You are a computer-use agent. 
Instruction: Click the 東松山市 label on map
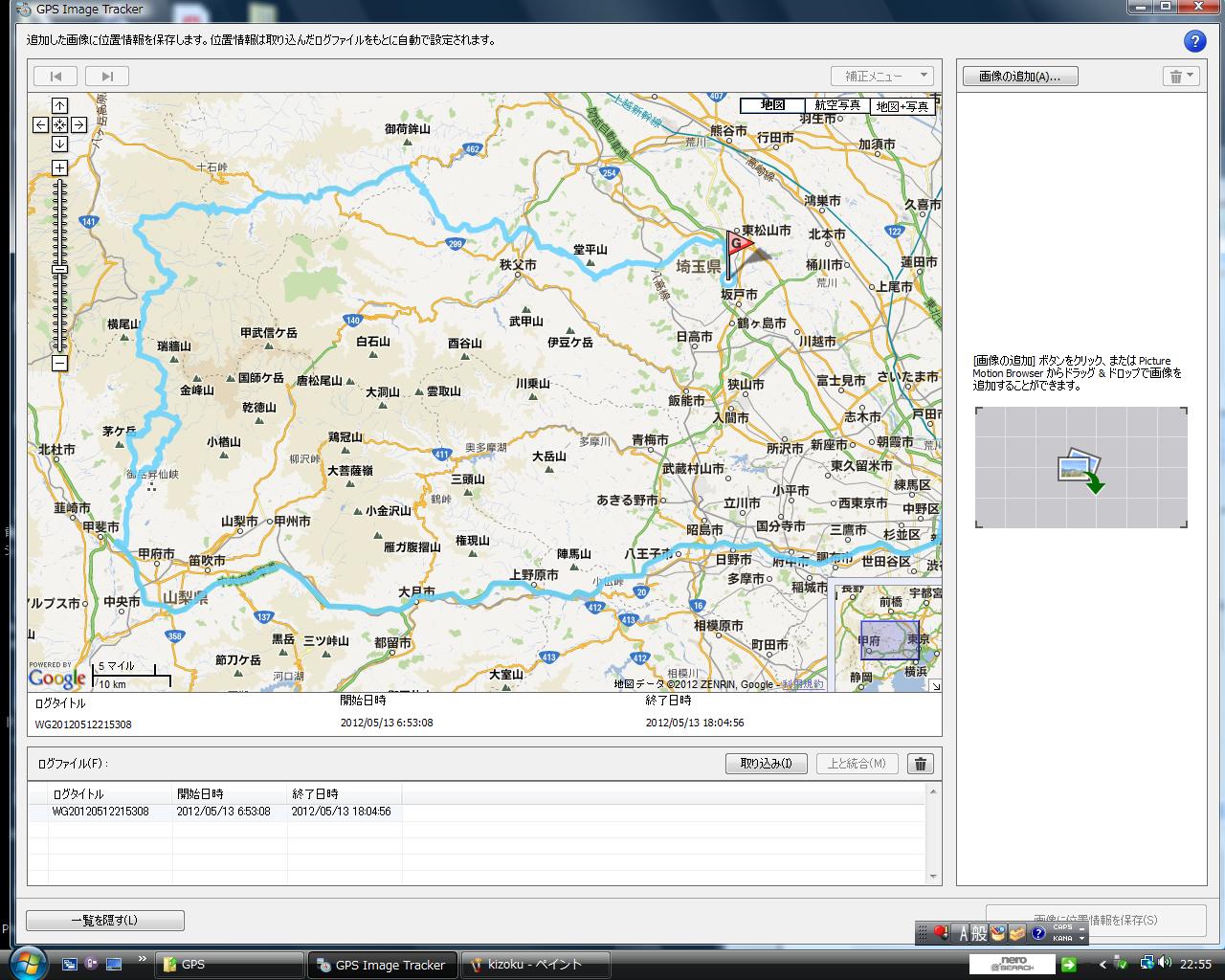[766, 231]
